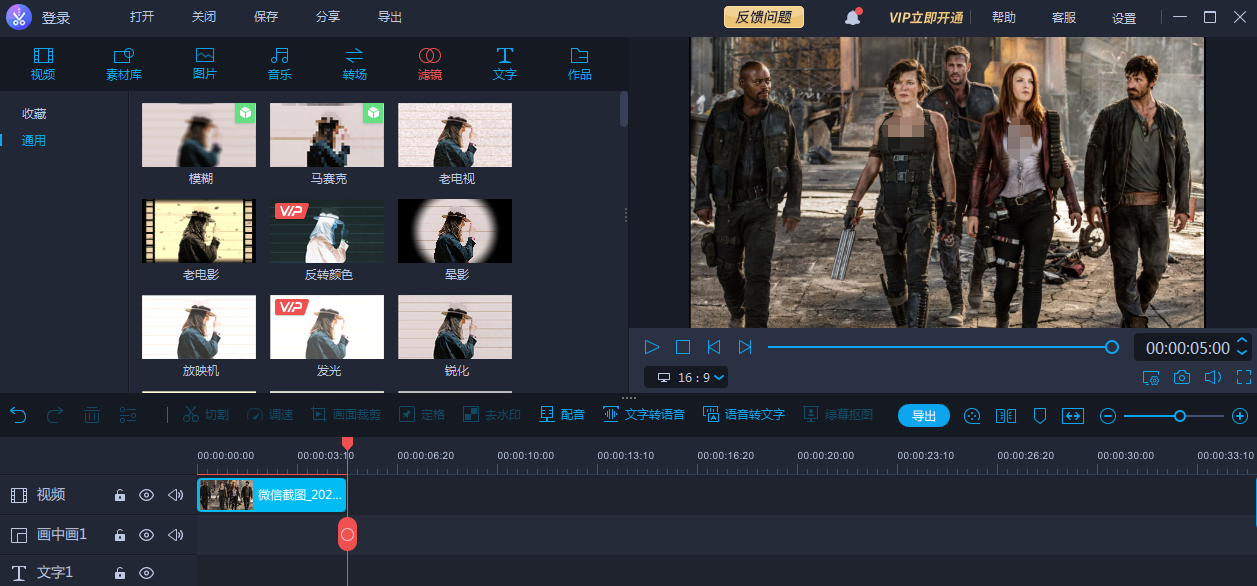
Task: Switch to the 音乐 tab
Action: (280, 63)
